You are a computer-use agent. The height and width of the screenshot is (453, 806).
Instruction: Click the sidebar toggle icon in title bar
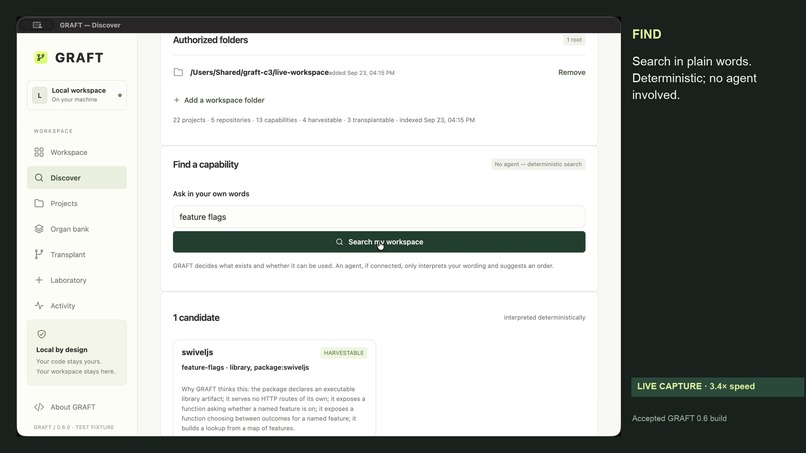point(37,25)
